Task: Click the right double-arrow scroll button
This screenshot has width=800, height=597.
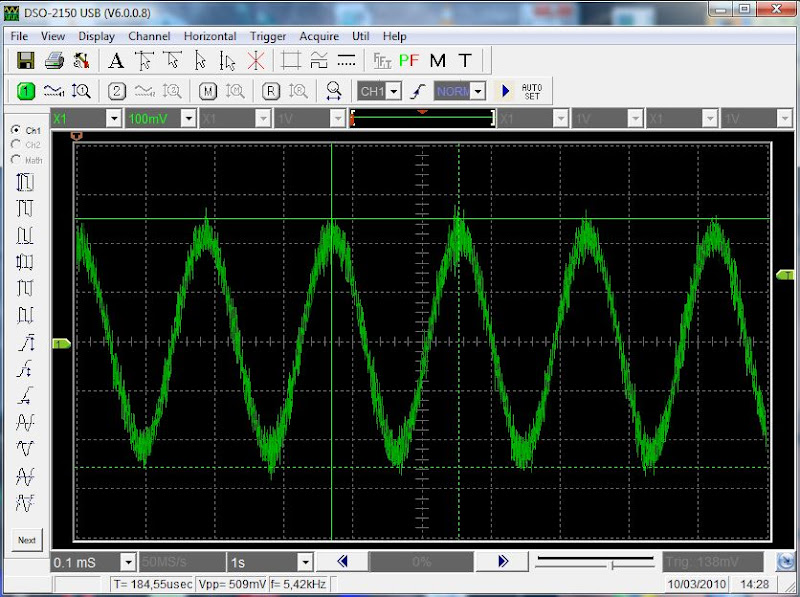Action: (502, 562)
